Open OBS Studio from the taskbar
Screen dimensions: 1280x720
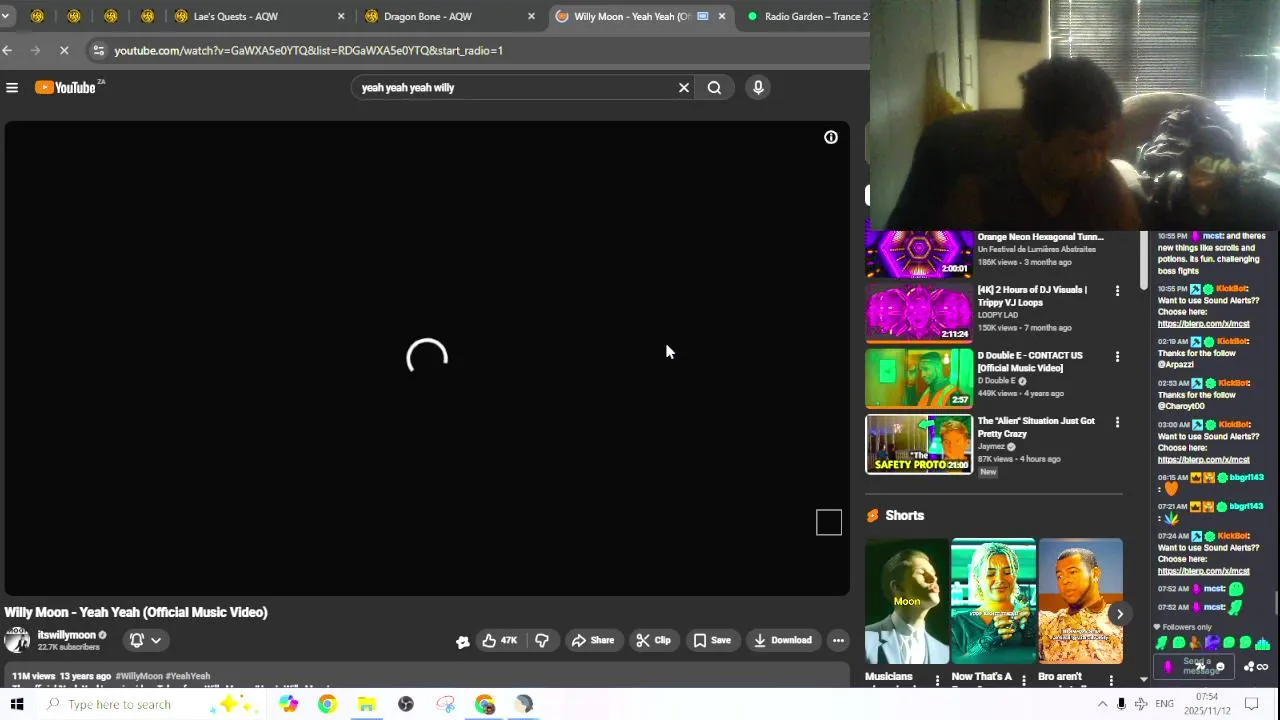pos(406,704)
